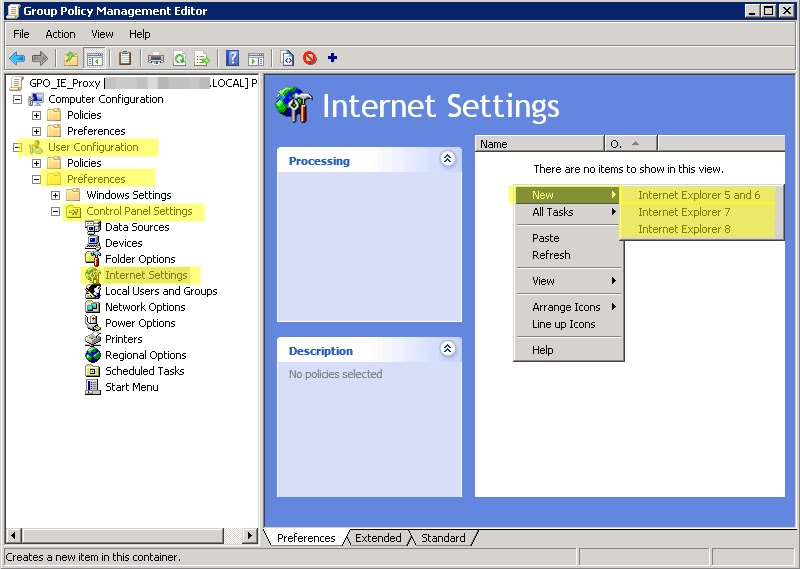Click the Forward arrow toolbar icon
The image size is (800, 569).
click(39, 58)
